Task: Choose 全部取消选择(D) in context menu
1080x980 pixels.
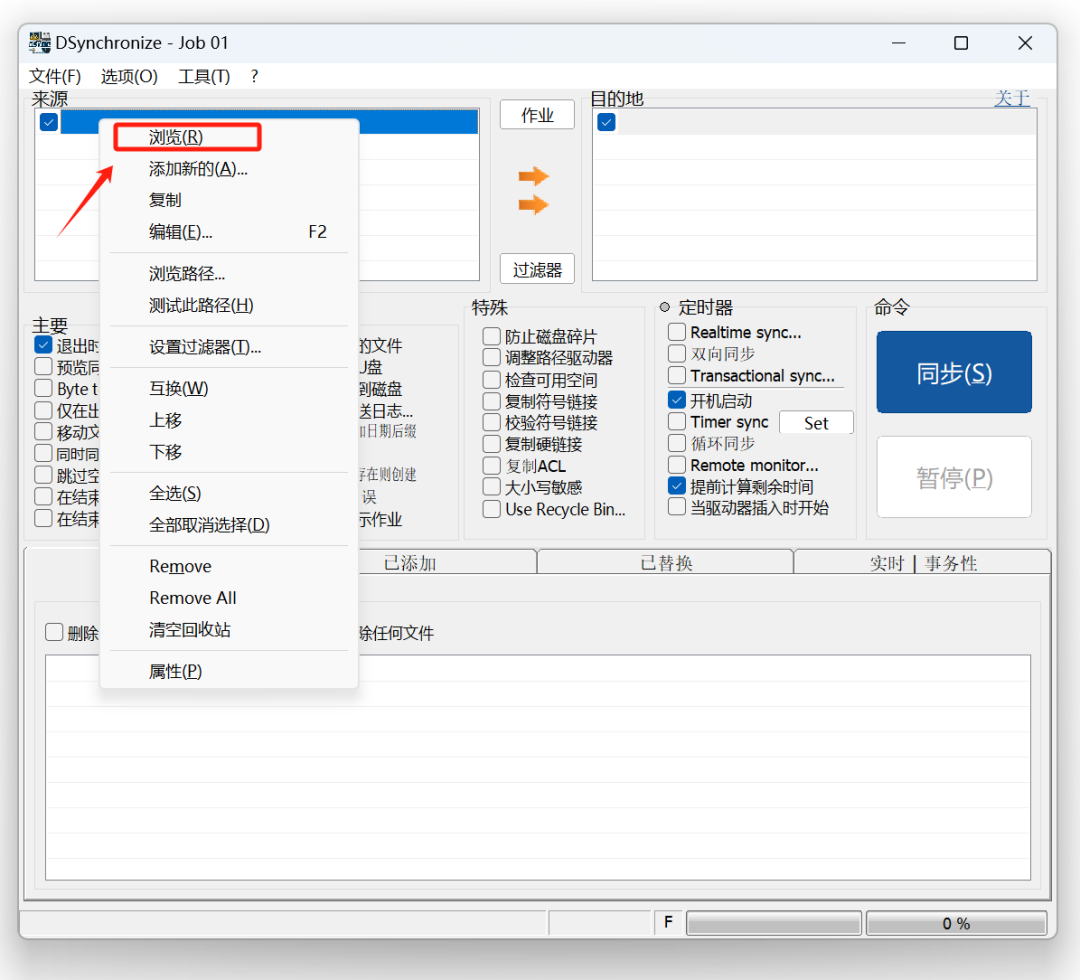Action: tap(209, 525)
